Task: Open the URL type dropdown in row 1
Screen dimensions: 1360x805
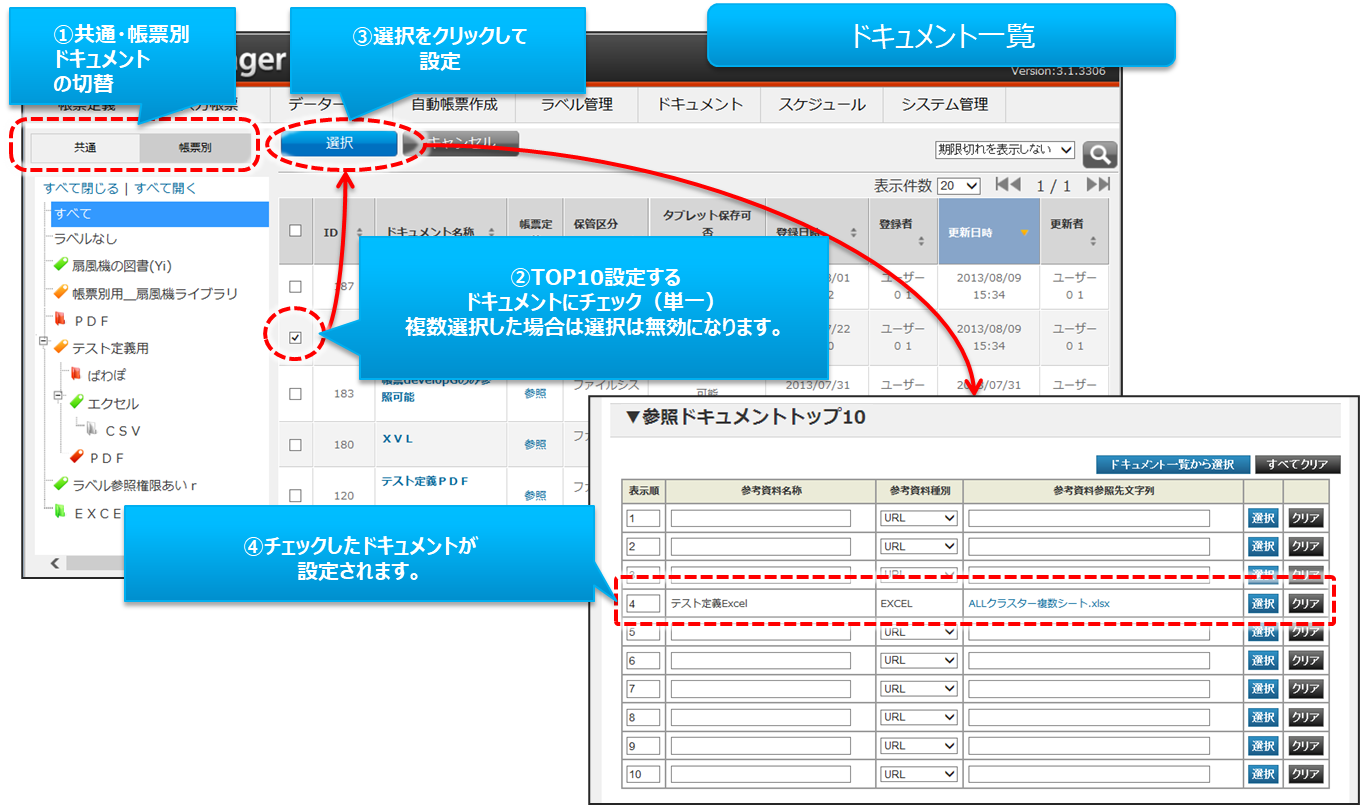Action: 918,518
